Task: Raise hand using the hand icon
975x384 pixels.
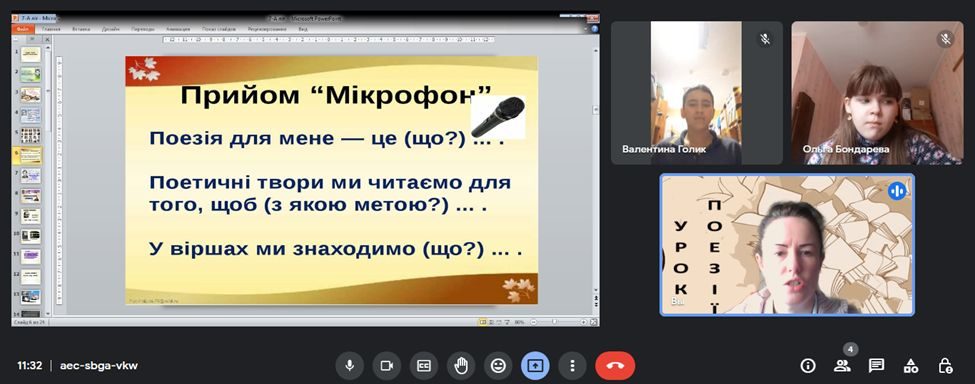Action: (461, 365)
